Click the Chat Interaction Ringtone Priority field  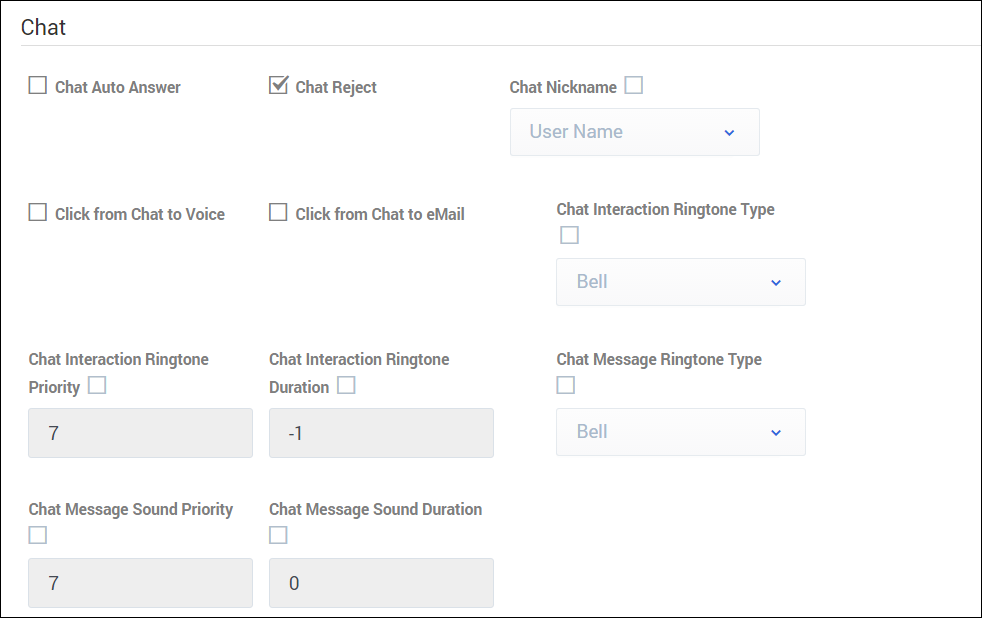140,433
